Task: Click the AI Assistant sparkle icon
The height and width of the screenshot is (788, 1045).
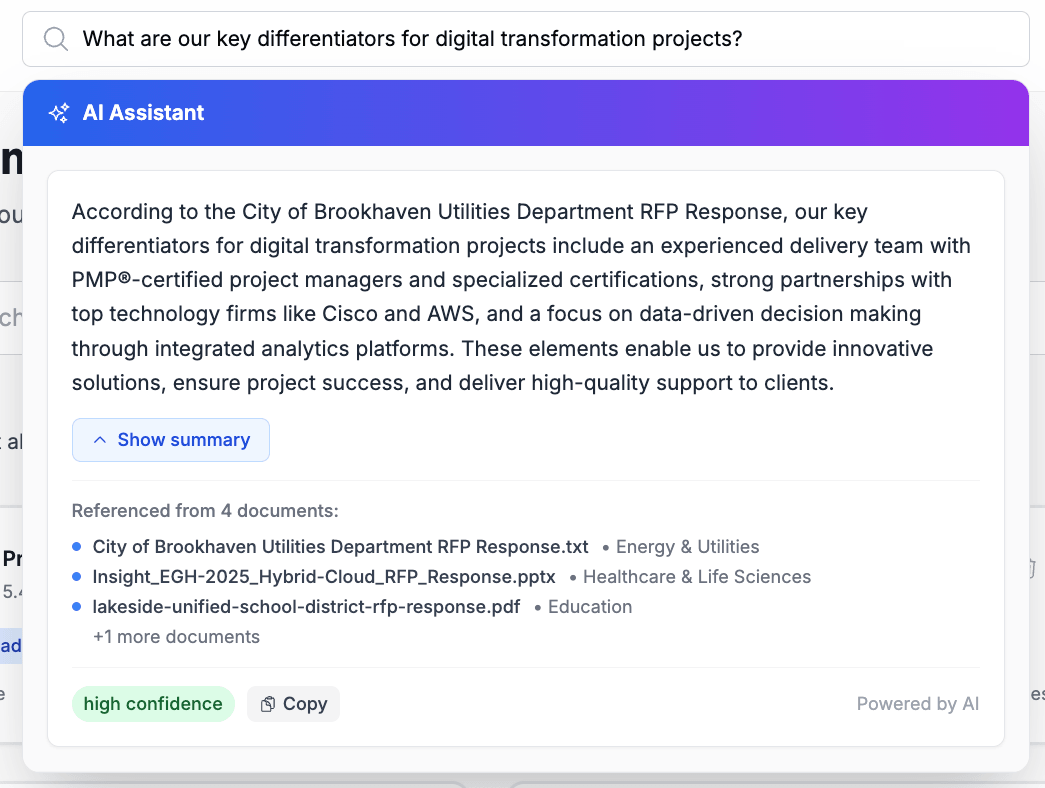Action: pos(59,112)
